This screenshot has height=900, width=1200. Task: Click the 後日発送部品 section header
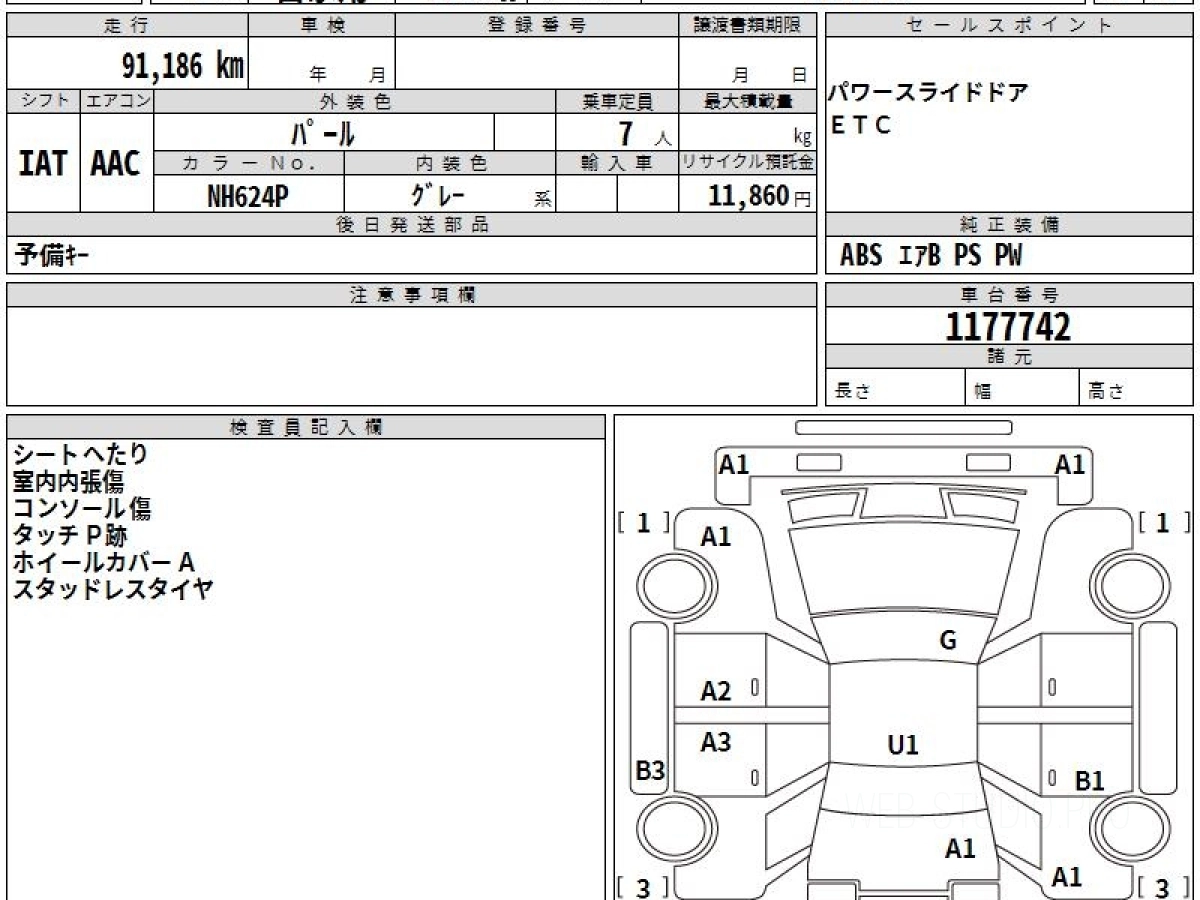412,225
